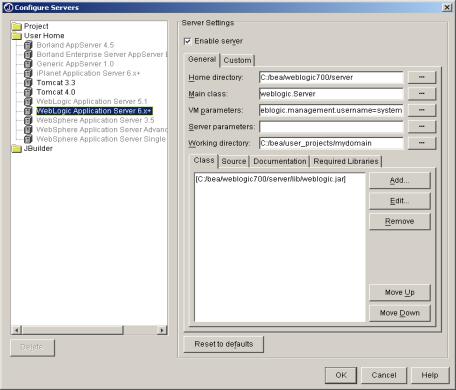Click the JBuilder folder icon
The width and height of the screenshot is (456, 390).
[x=16, y=148]
